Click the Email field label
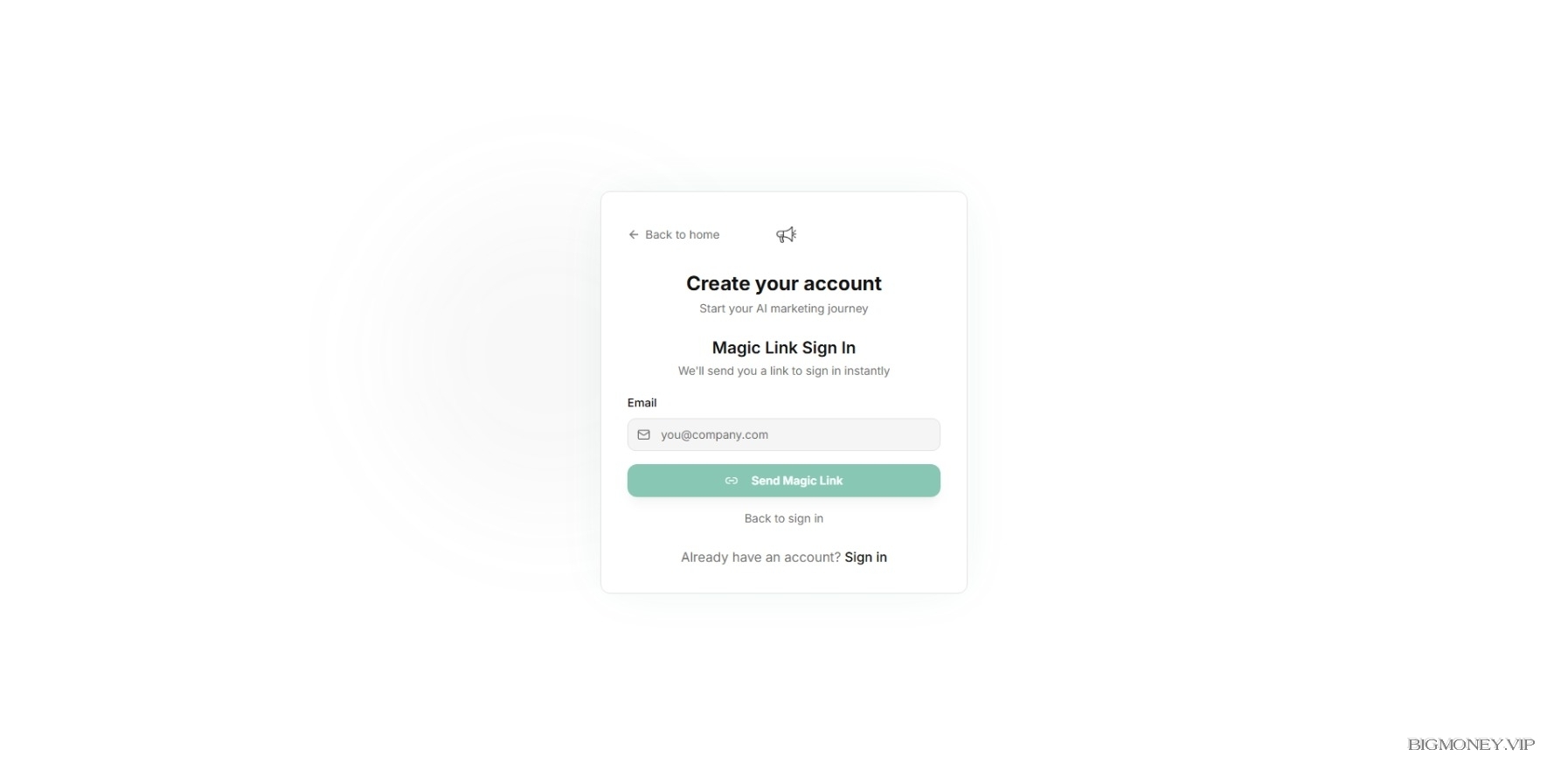Viewport: 1568px width, 784px height. tap(642, 403)
